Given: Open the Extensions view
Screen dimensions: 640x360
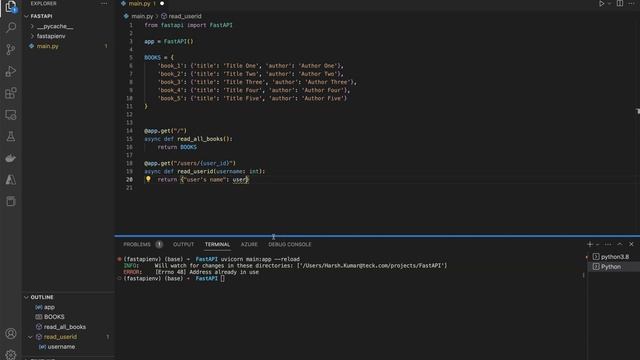Looking at the screenshot, I should point(11,93).
